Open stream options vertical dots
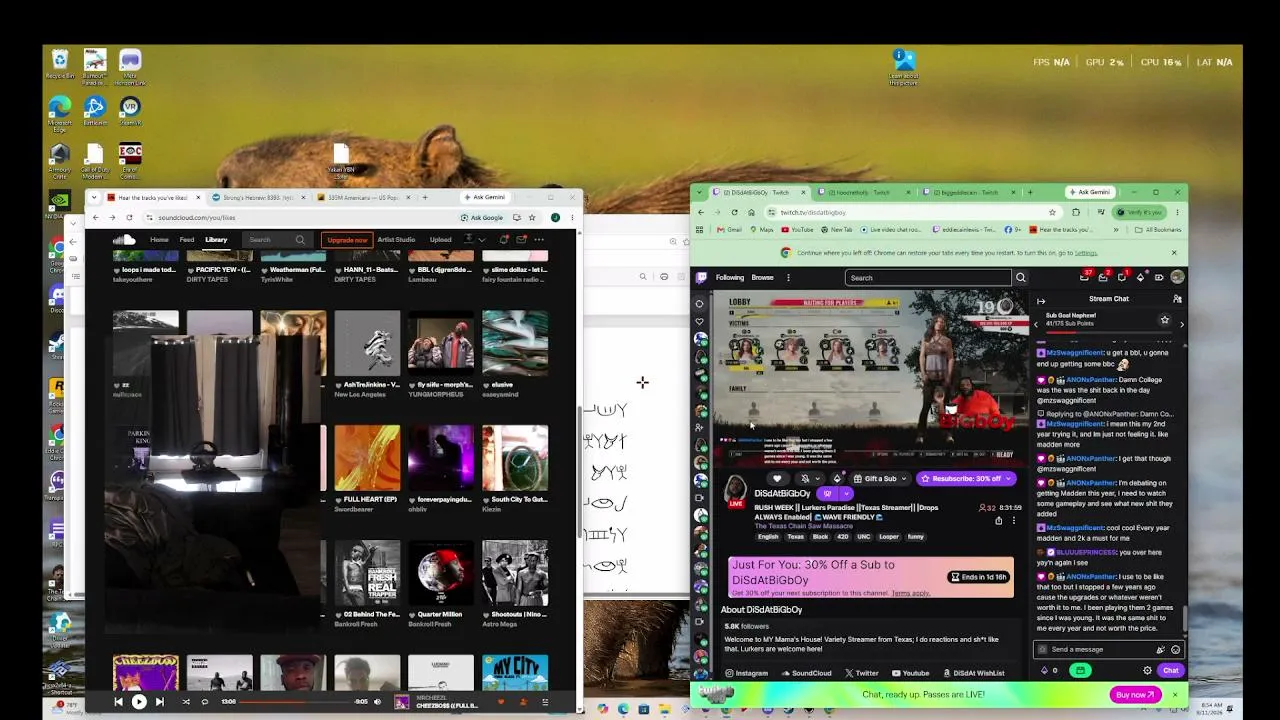The image size is (1280, 720). (1013, 521)
